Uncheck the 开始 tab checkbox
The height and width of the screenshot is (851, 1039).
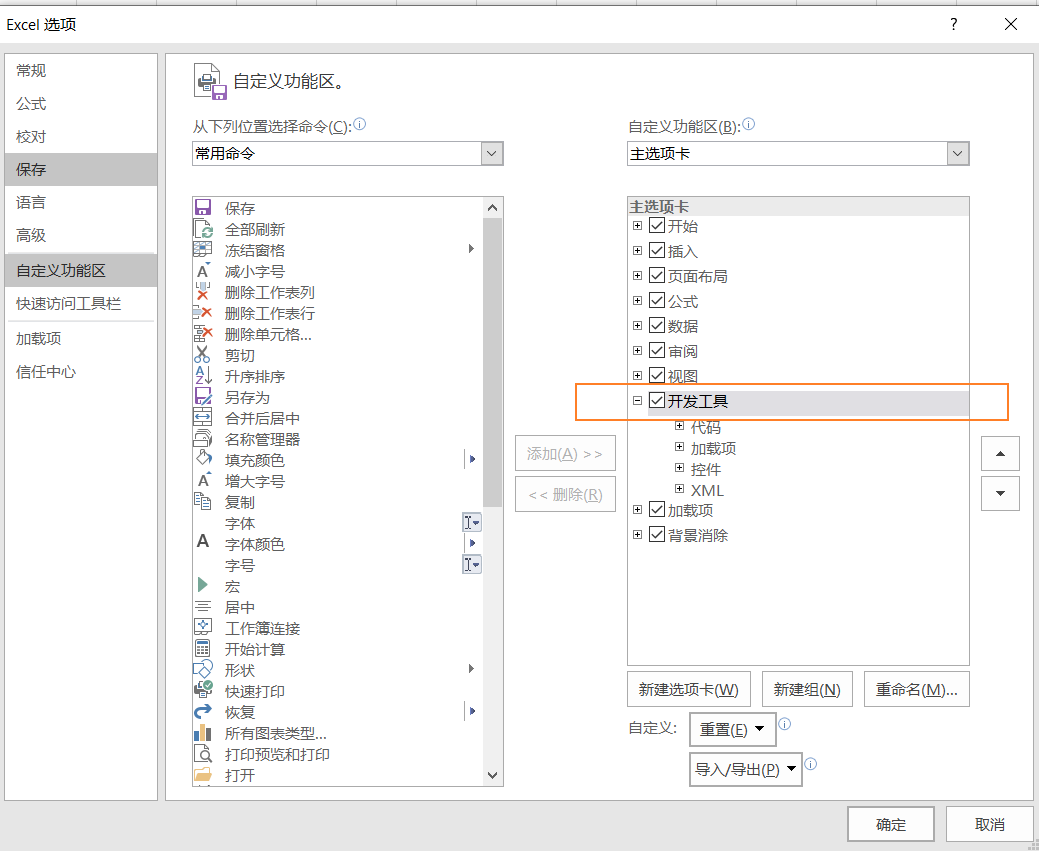[x=657, y=225]
